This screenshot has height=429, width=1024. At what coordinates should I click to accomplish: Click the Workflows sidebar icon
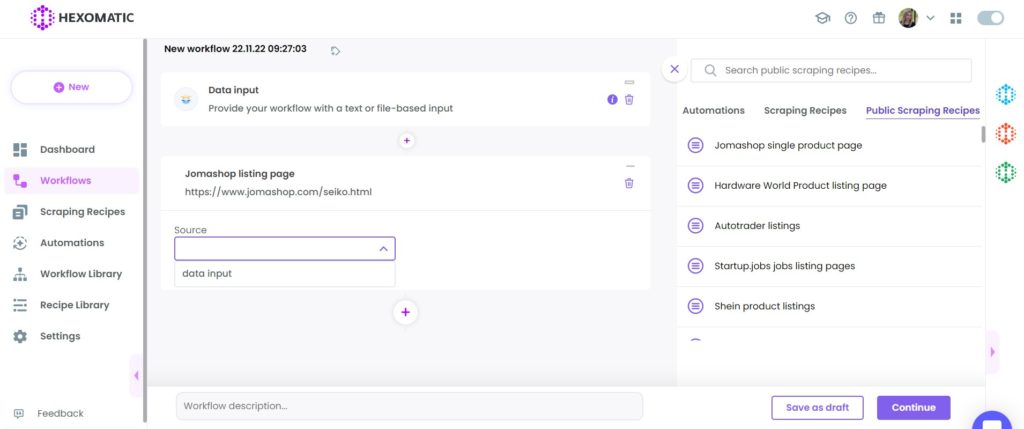pyautogui.click(x=20, y=181)
